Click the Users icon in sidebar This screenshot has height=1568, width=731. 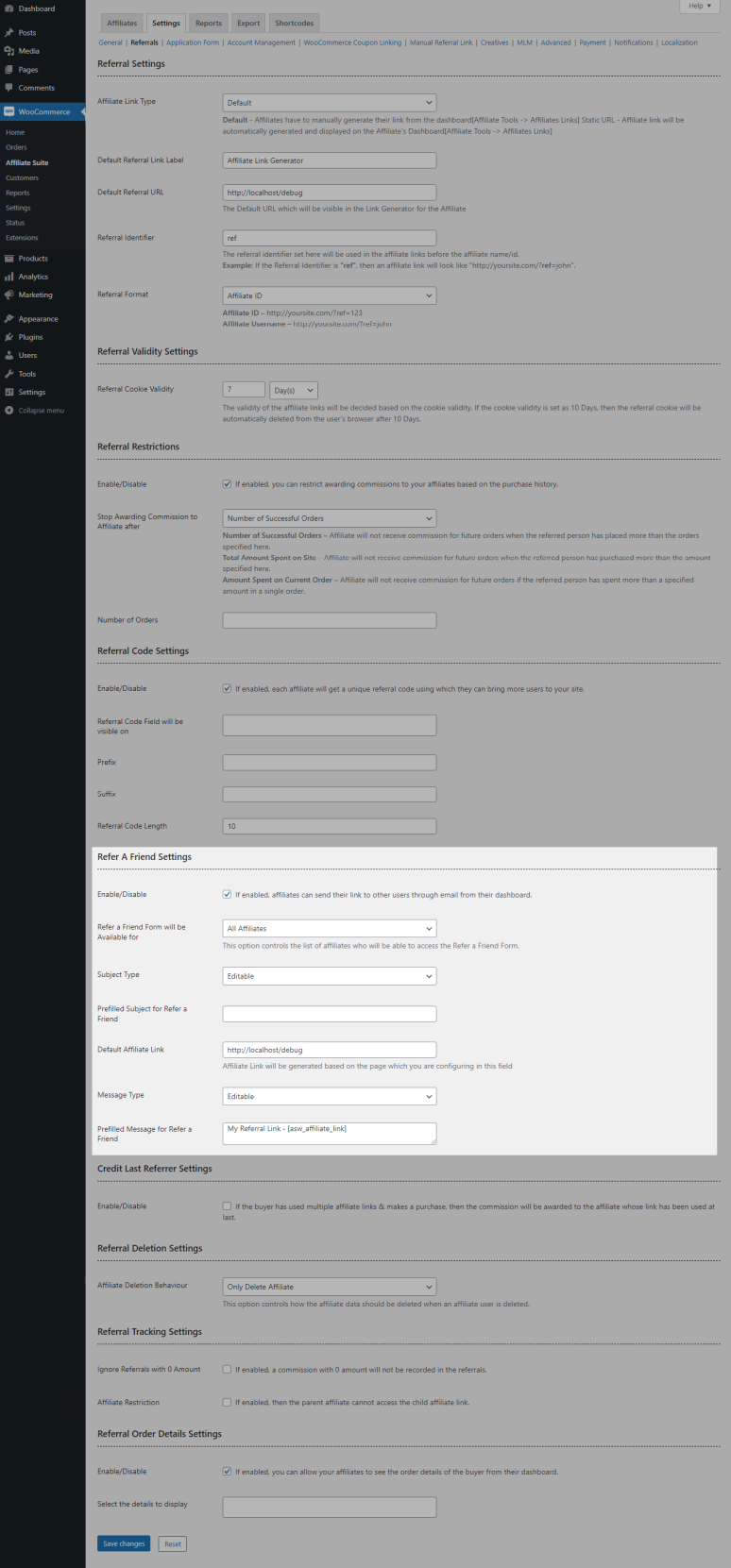8,356
